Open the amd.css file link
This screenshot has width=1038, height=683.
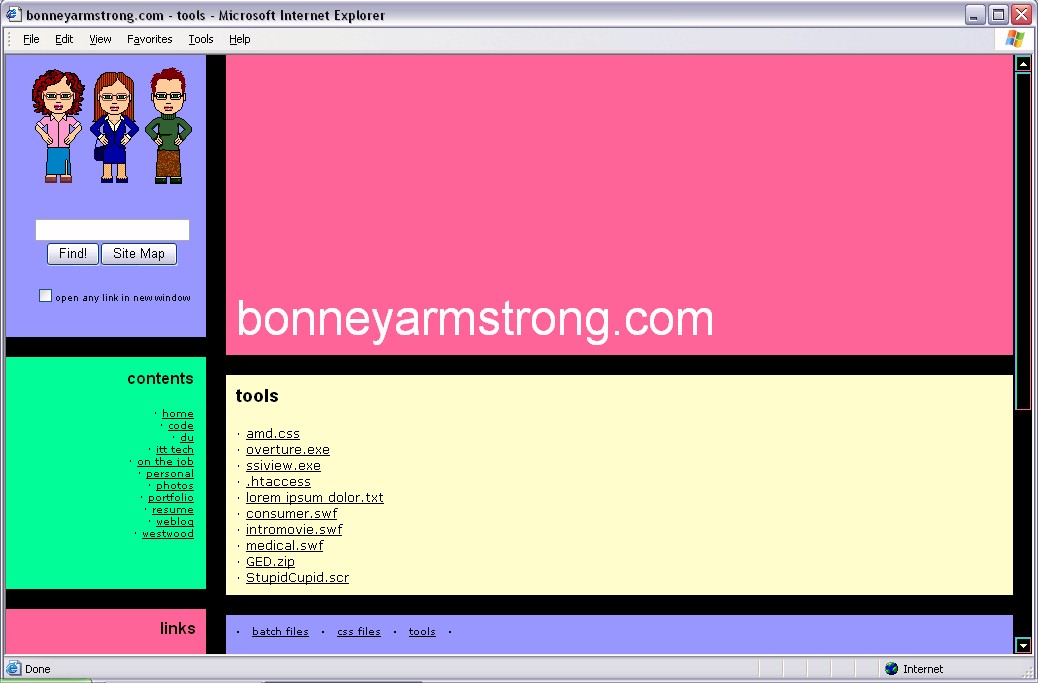click(273, 434)
